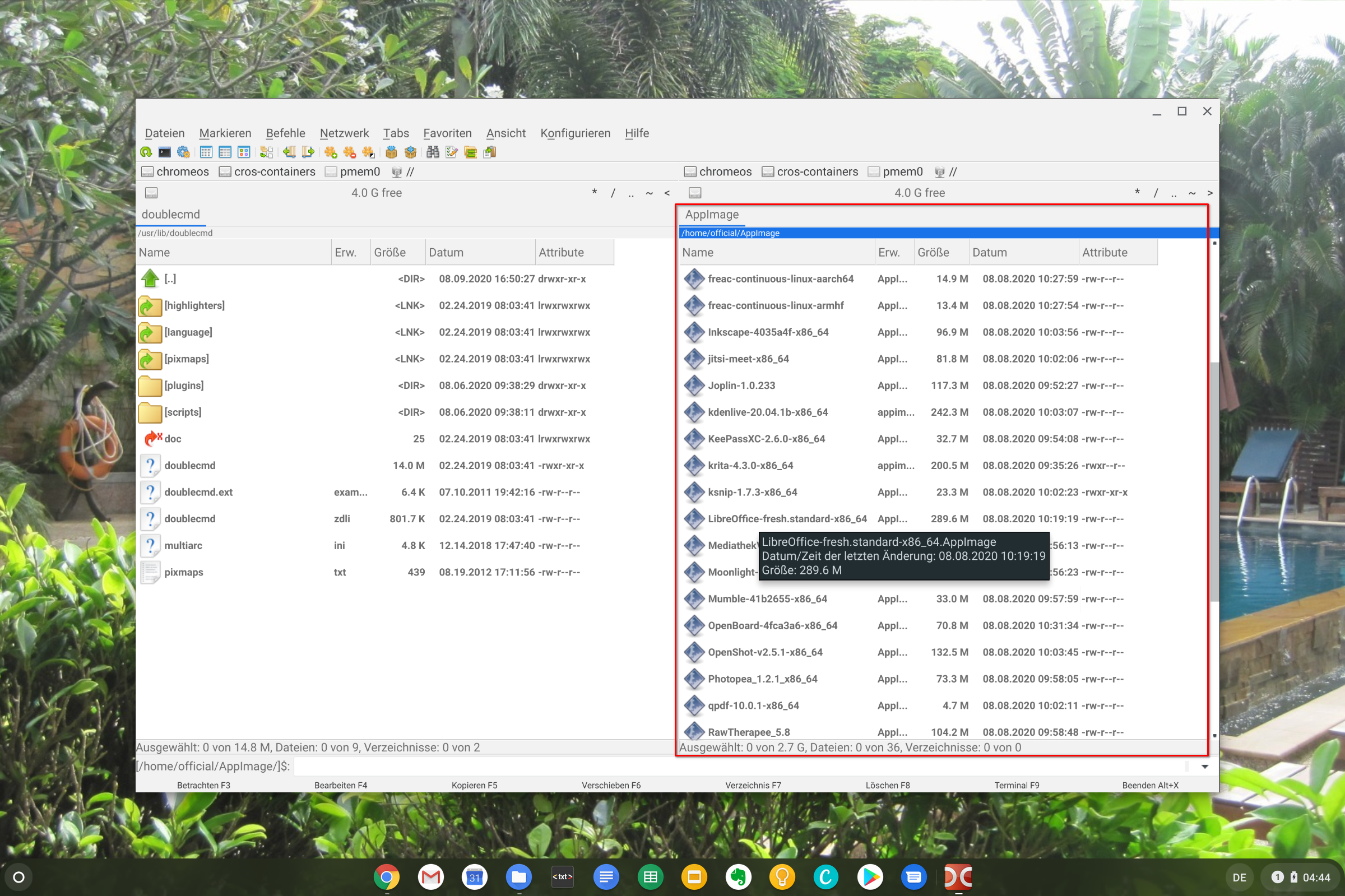Select the AppImage tab in right panel
Image resolution: width=1345 pixels, height=896 pixels.
coord(712,214)
